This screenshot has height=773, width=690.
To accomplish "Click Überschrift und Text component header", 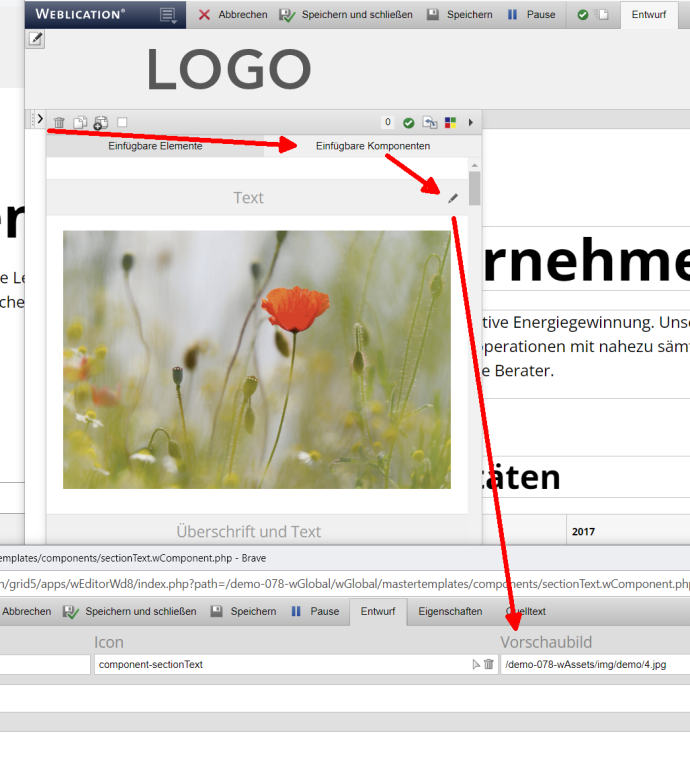I will [x=248, y=531].
